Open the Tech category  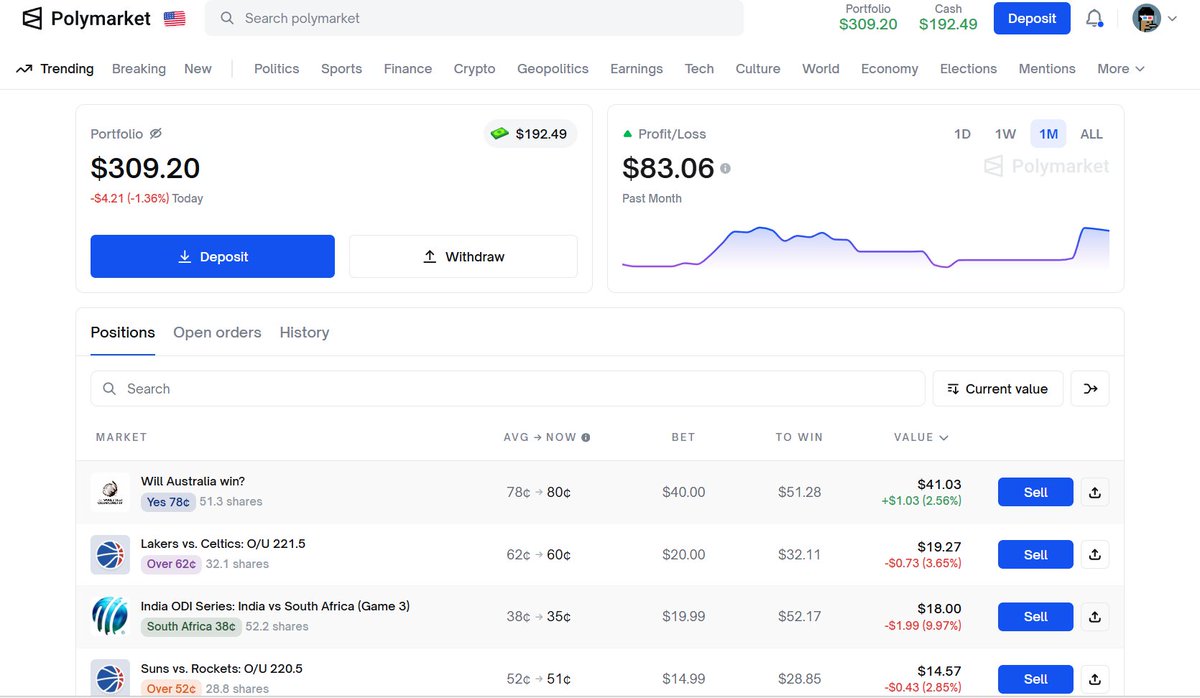[x=700, y=69]
